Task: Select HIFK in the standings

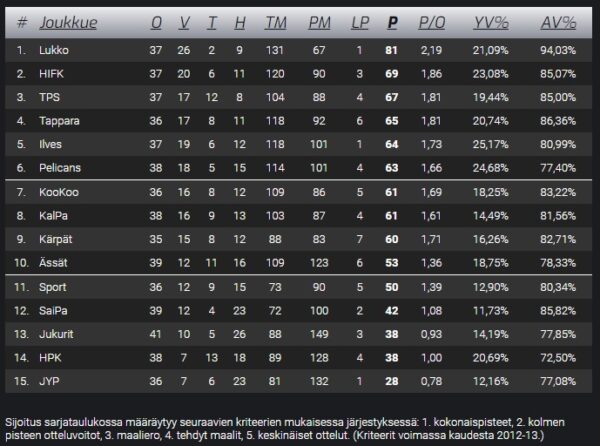Action: coord(53,73)
